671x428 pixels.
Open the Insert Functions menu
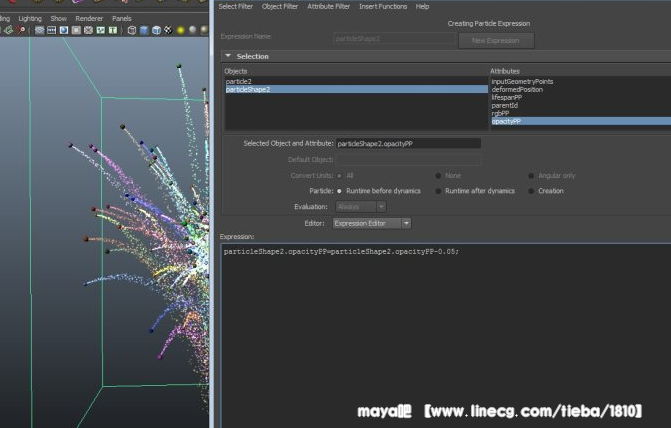(383, 6)
